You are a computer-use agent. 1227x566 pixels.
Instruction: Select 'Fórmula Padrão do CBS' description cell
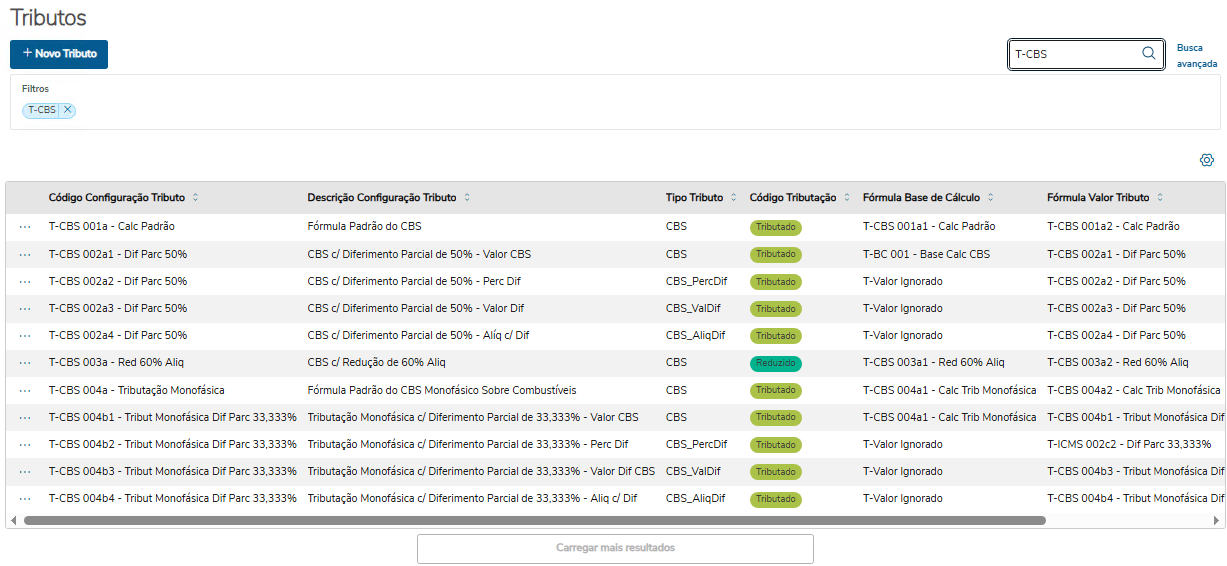(x=364, y=227)
